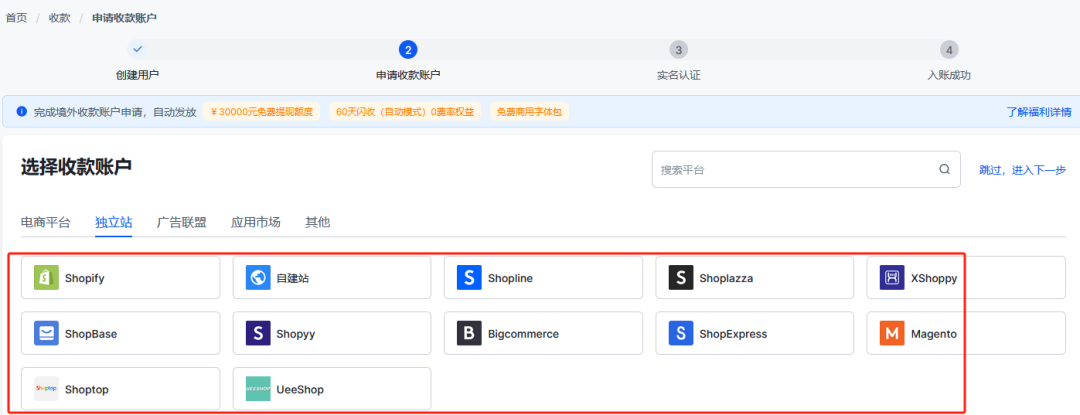Image resolution: width=1080 pixels, height=415 pixels.
Task: Open the 其他 tab
Action: tap(318, 222)
